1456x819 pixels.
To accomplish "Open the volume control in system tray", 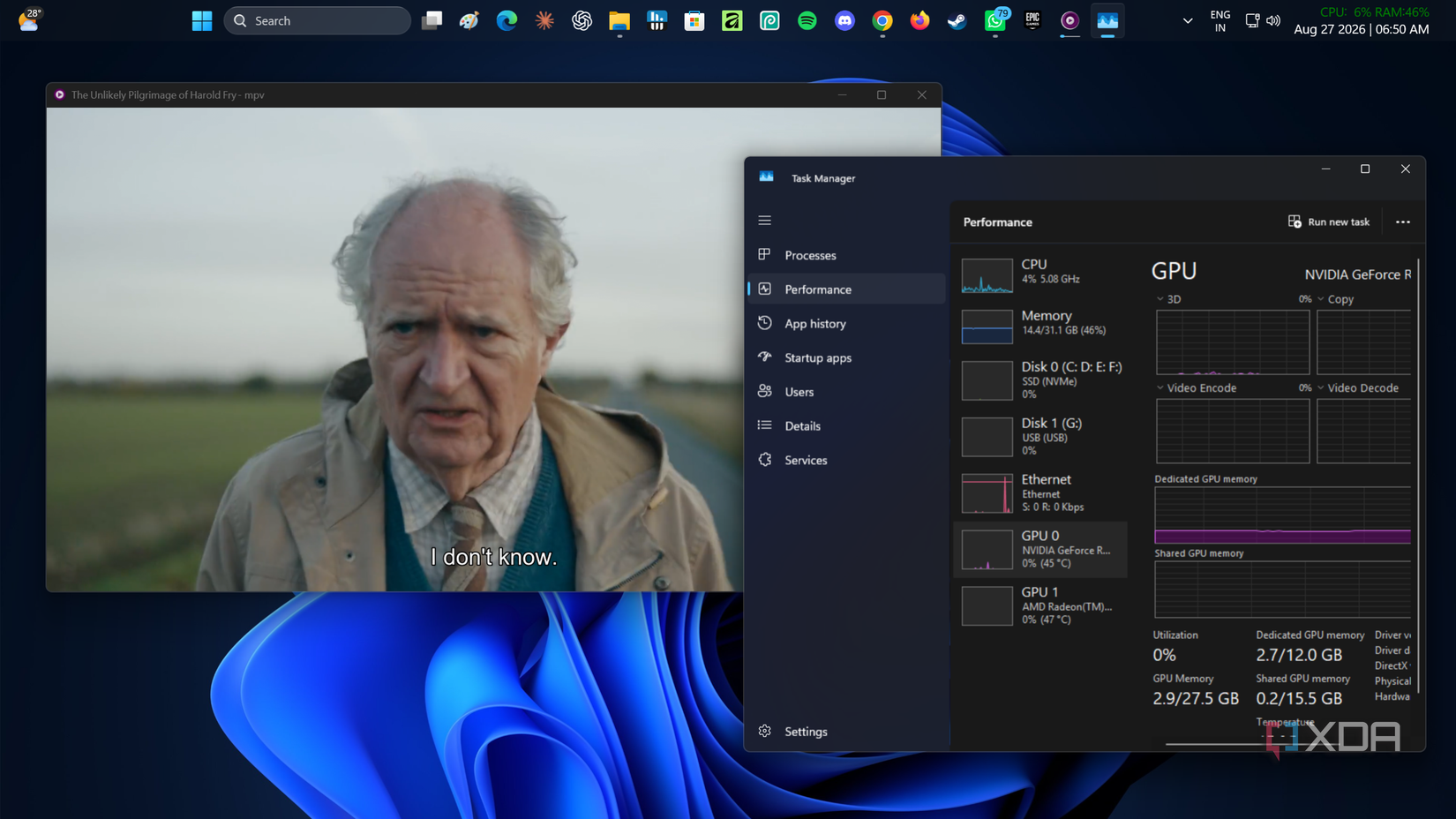I will point(1273,20).
